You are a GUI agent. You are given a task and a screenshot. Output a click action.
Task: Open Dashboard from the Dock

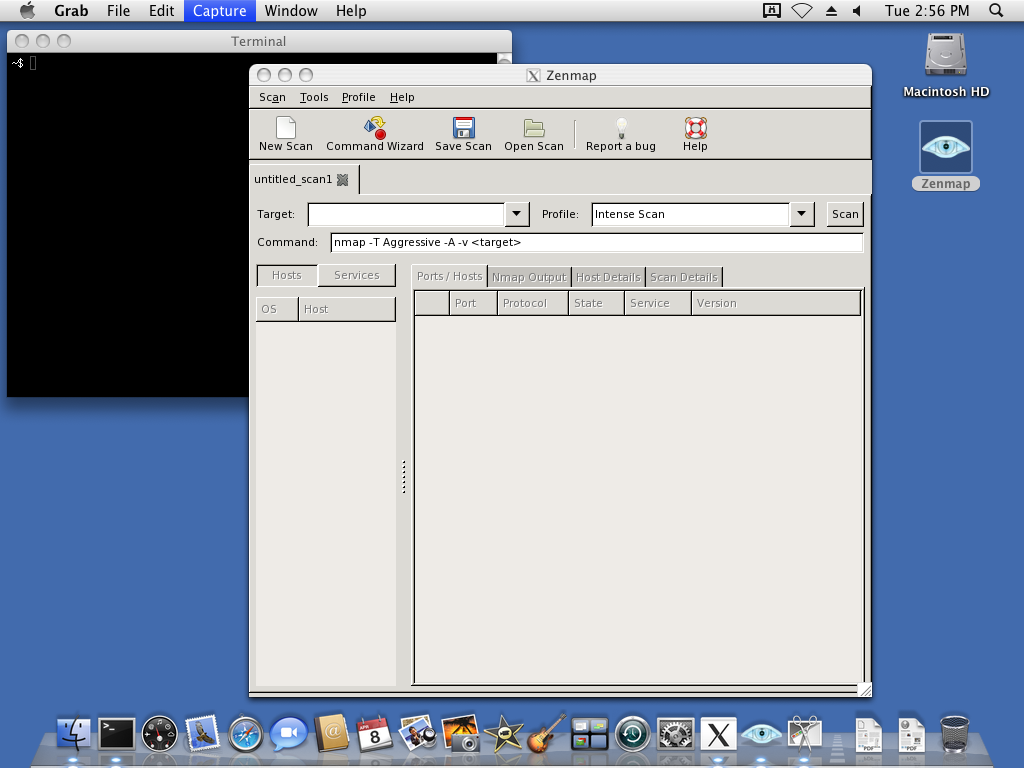pos(159,733)
